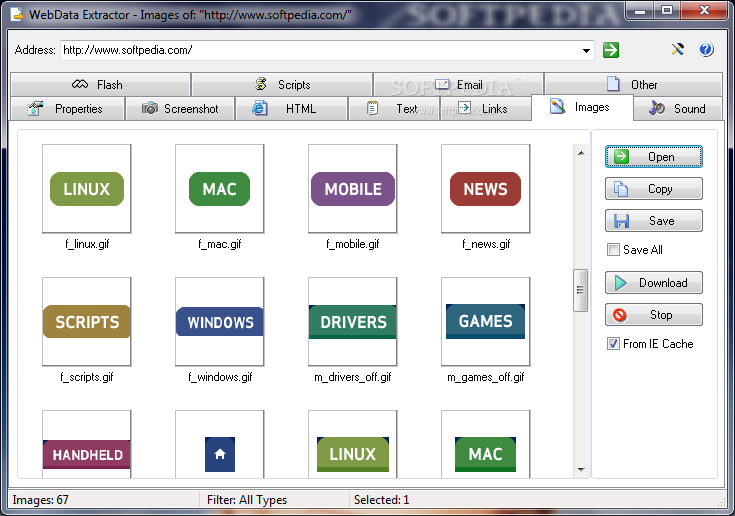Select the f_windows.gif thumbnail
The width and height of the screenshot is (735, 516).
pos(220,322)
